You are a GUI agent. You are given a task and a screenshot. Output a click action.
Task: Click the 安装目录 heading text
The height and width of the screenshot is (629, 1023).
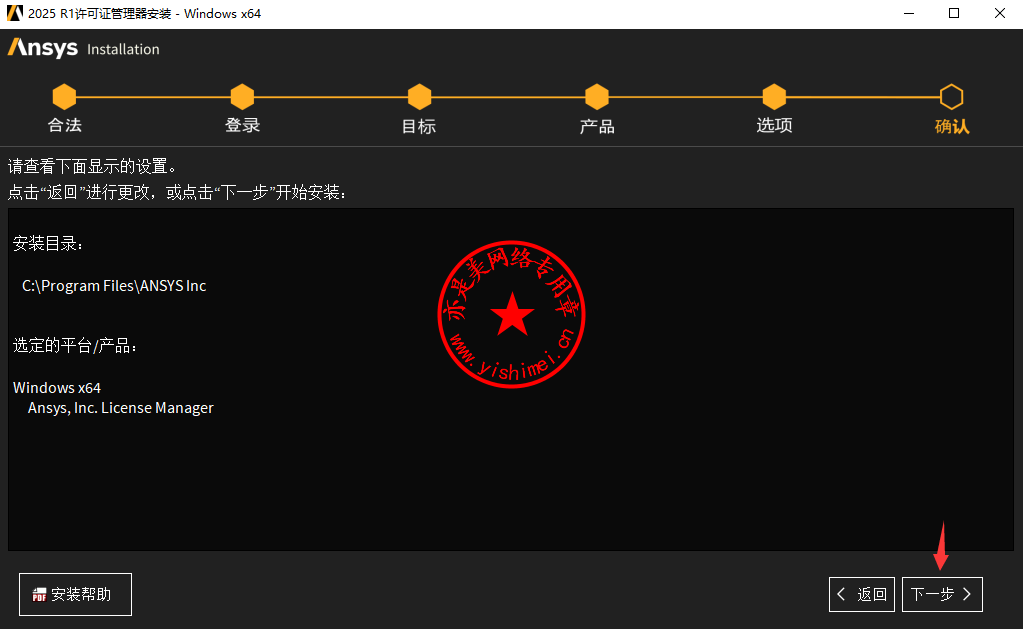coord(48,244)
